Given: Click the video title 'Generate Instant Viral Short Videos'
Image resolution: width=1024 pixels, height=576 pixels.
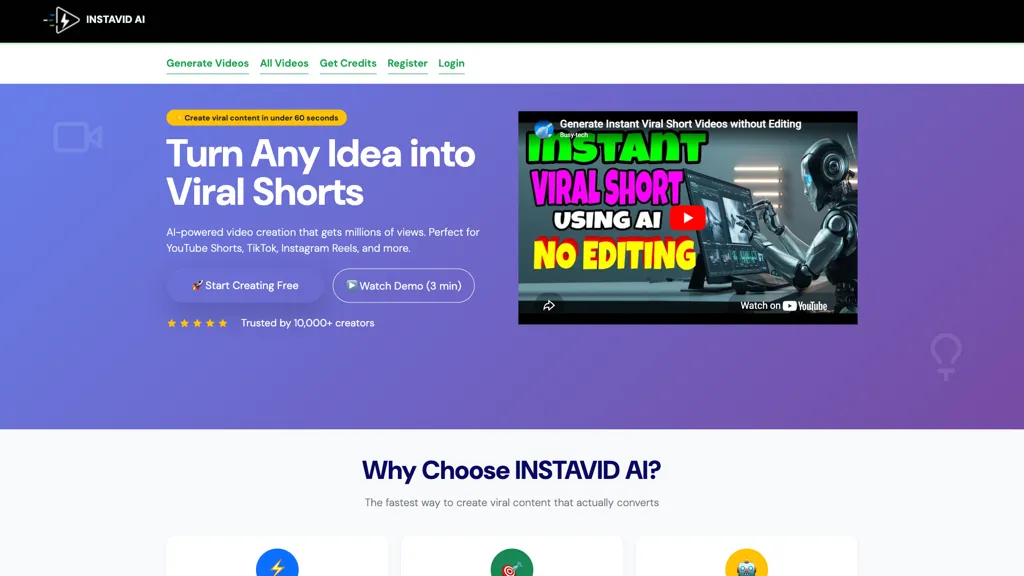Looking at the screenshot, I should click(680, 123).
